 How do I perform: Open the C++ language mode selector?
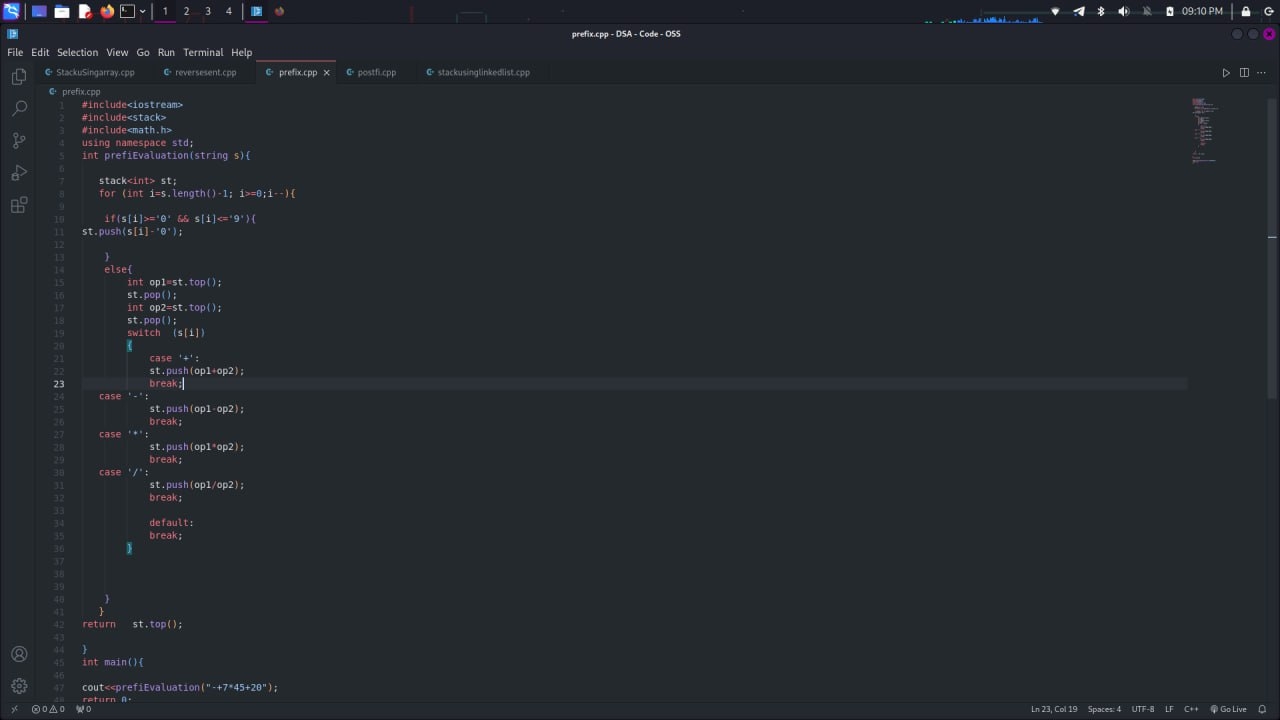1191,709
